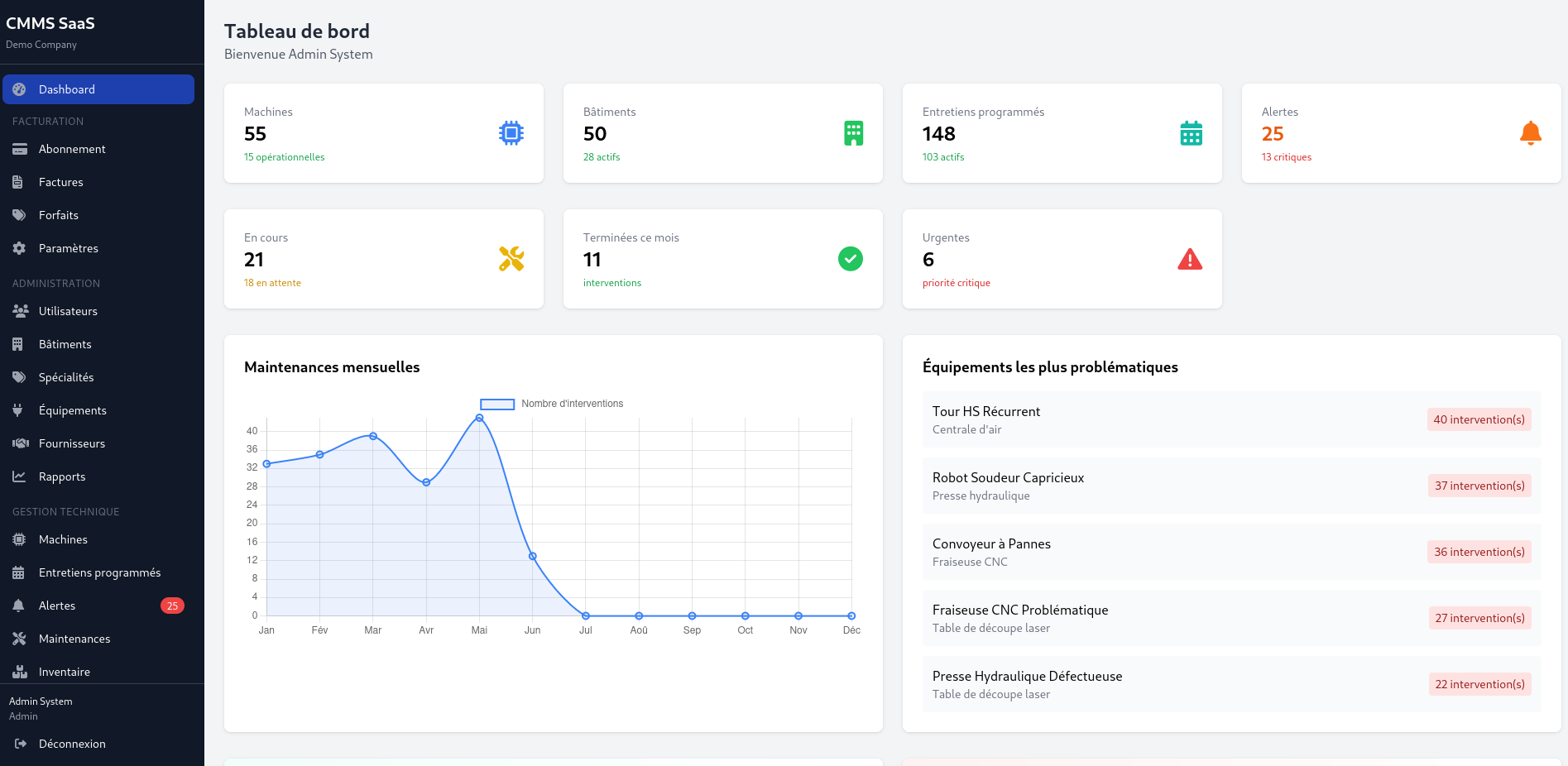This screenshot has height=766, width=1568.
Task: Go to Bâtiments in the sidebar
Action: pos(98,344)
